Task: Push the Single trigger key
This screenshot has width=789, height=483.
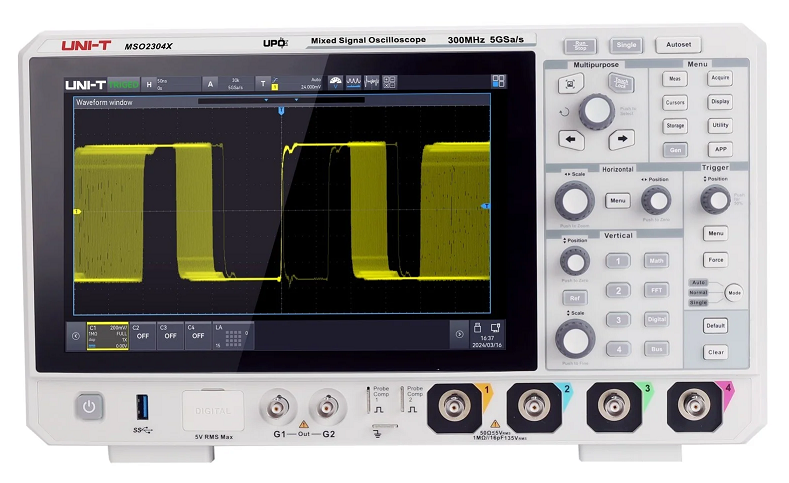Action: coord(626,45)
